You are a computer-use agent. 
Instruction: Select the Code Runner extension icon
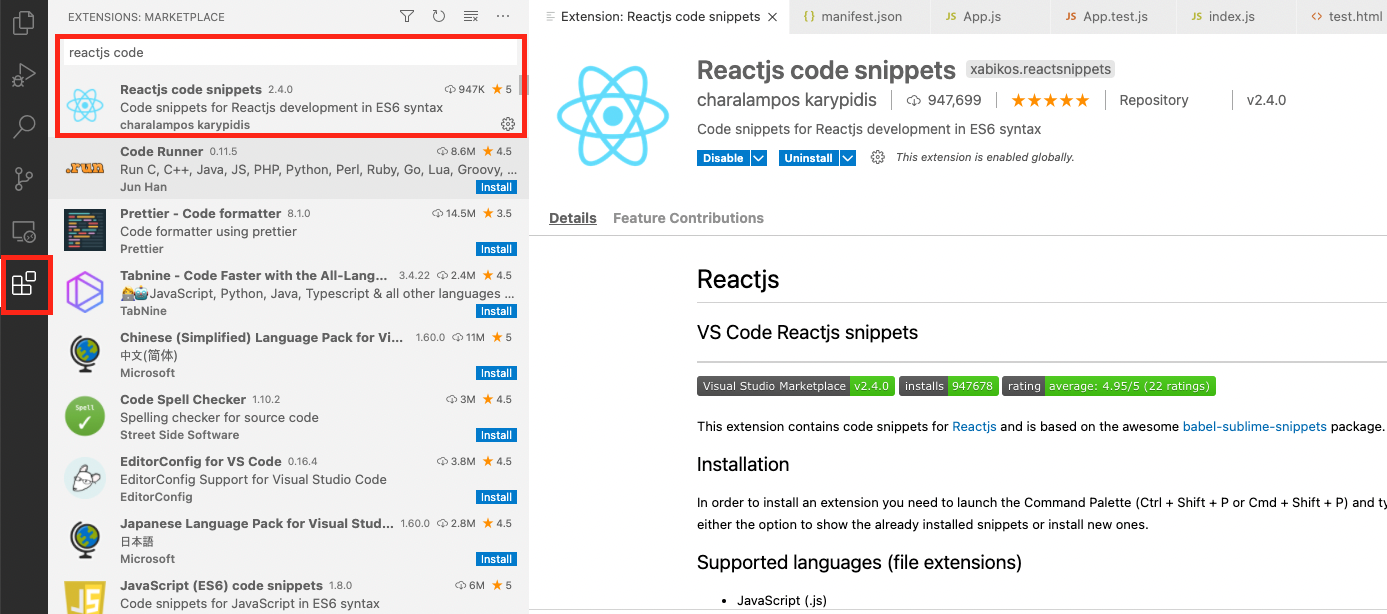pos(85,168)
